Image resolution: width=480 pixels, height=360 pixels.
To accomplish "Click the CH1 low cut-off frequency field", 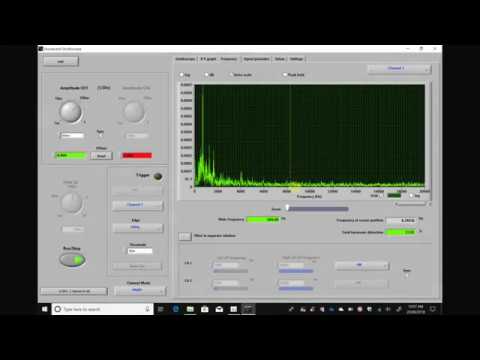I will coord(227,265).
